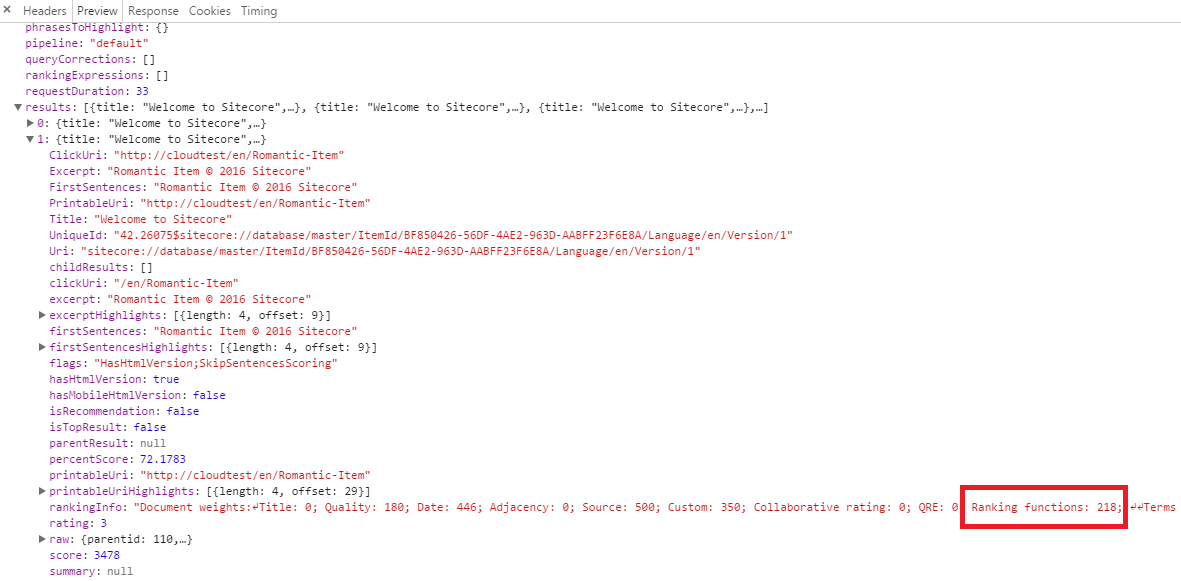The width and height of the screenshot is (1181, 581).
Task: Collapse the results array
Action: (x=18, y=107)
